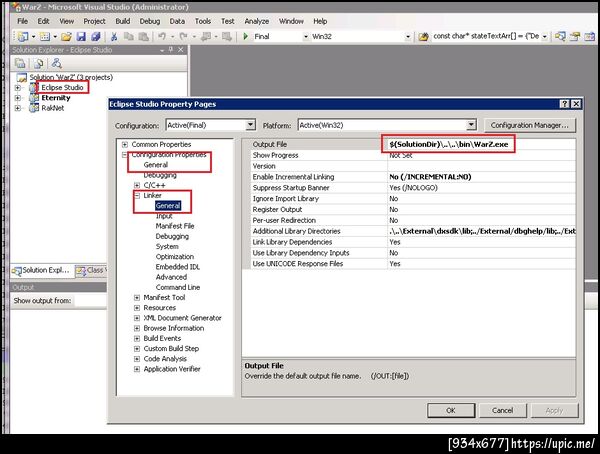Open the Build menu
Image resolution: width=600 pixels, height=454 pixels.
tap(123, 21)
